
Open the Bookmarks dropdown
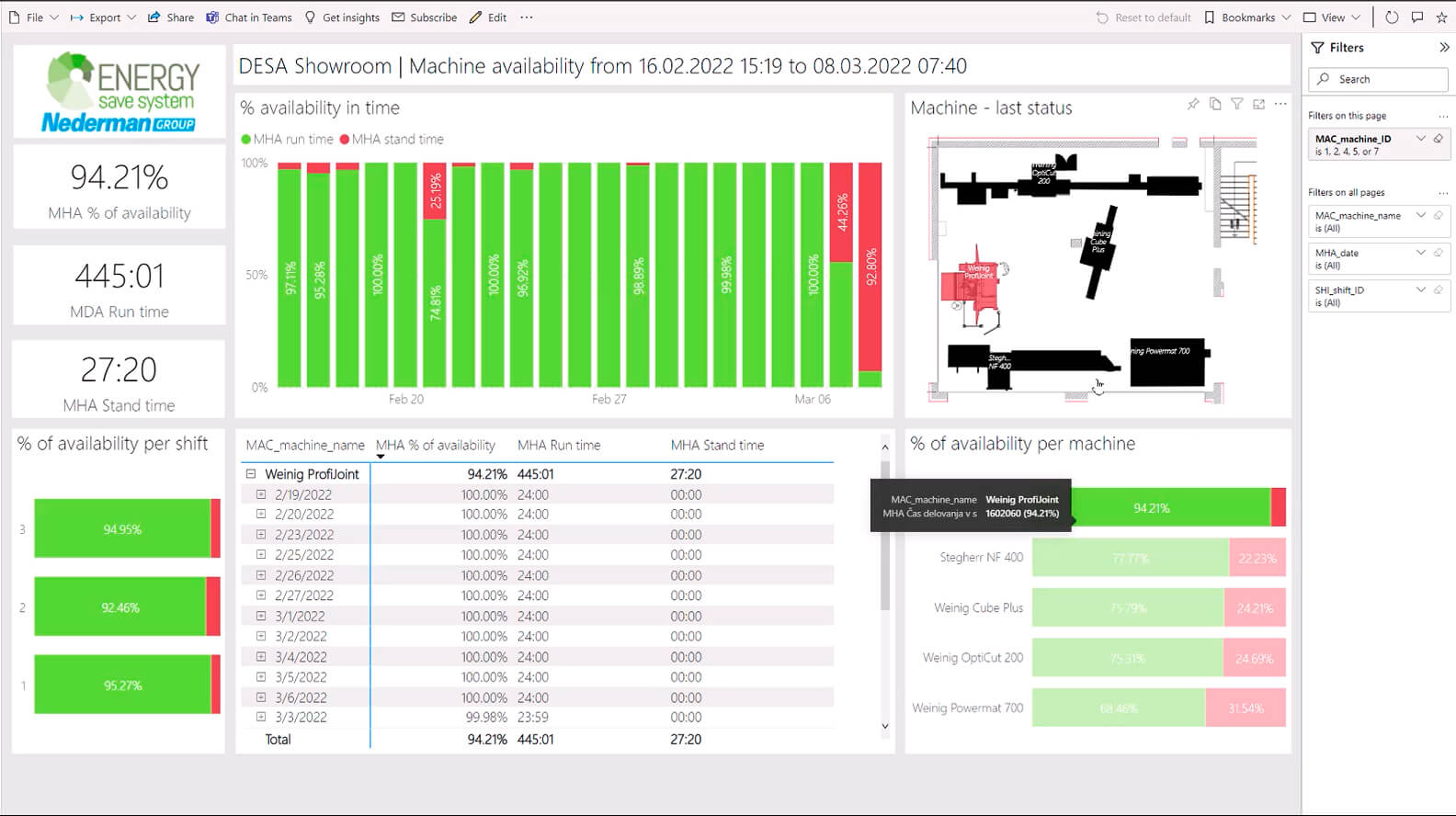(x=1247, y=17)
